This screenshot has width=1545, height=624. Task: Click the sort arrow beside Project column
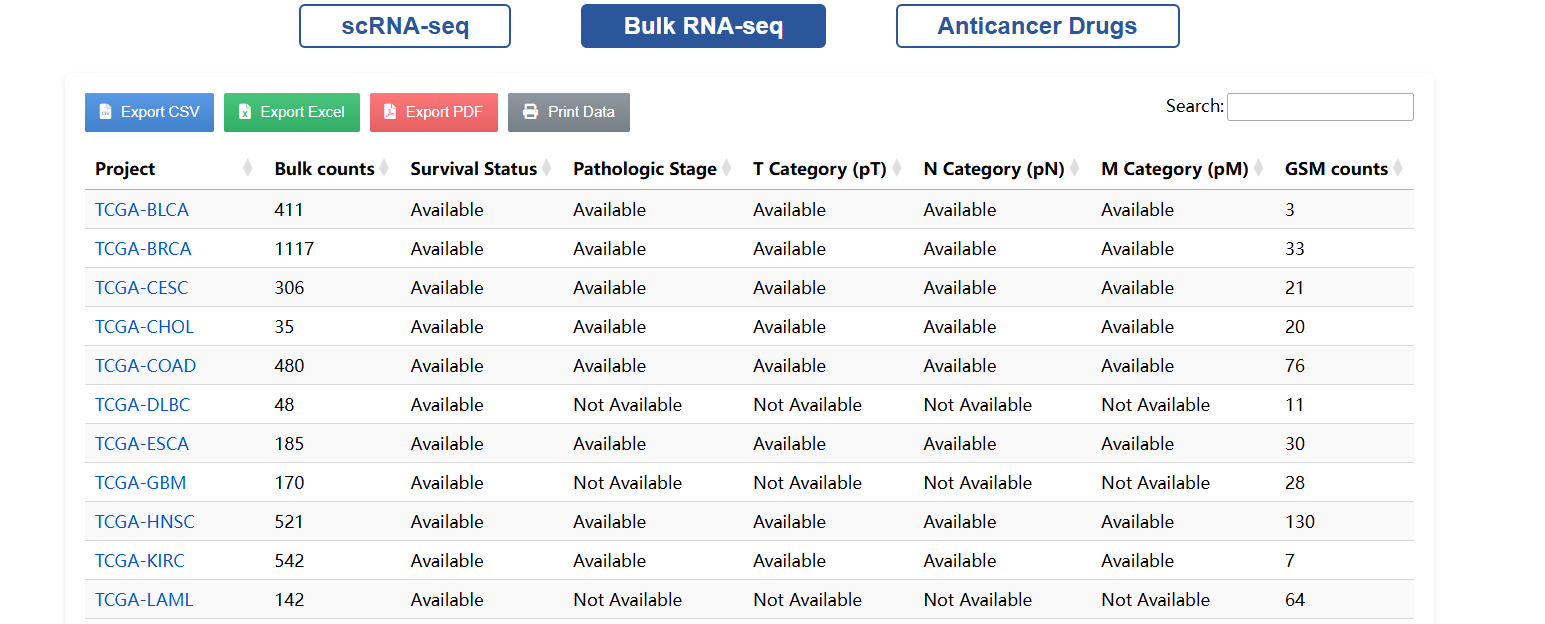tap(247, 168)
